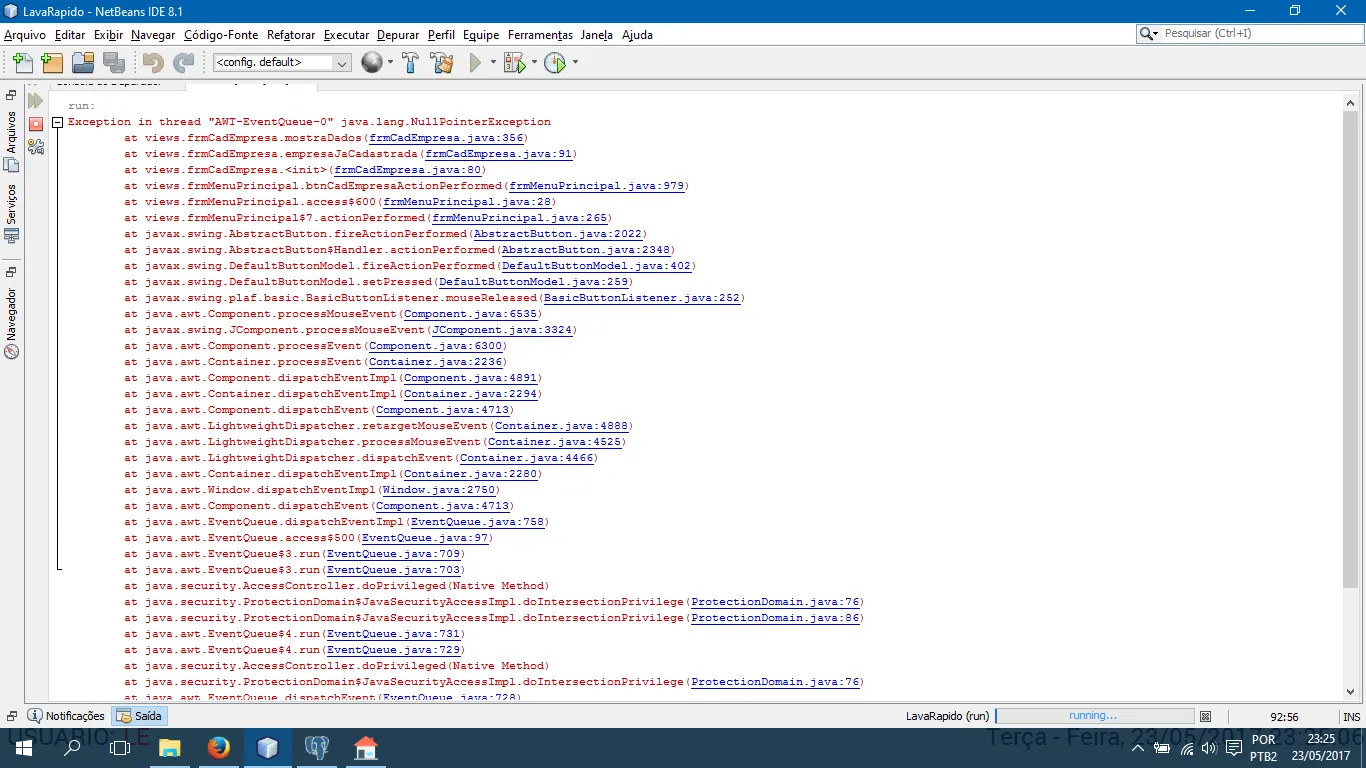Show hidden system tray icons chevron
Screen dimensions: 1366x768
coord(1140,748)
